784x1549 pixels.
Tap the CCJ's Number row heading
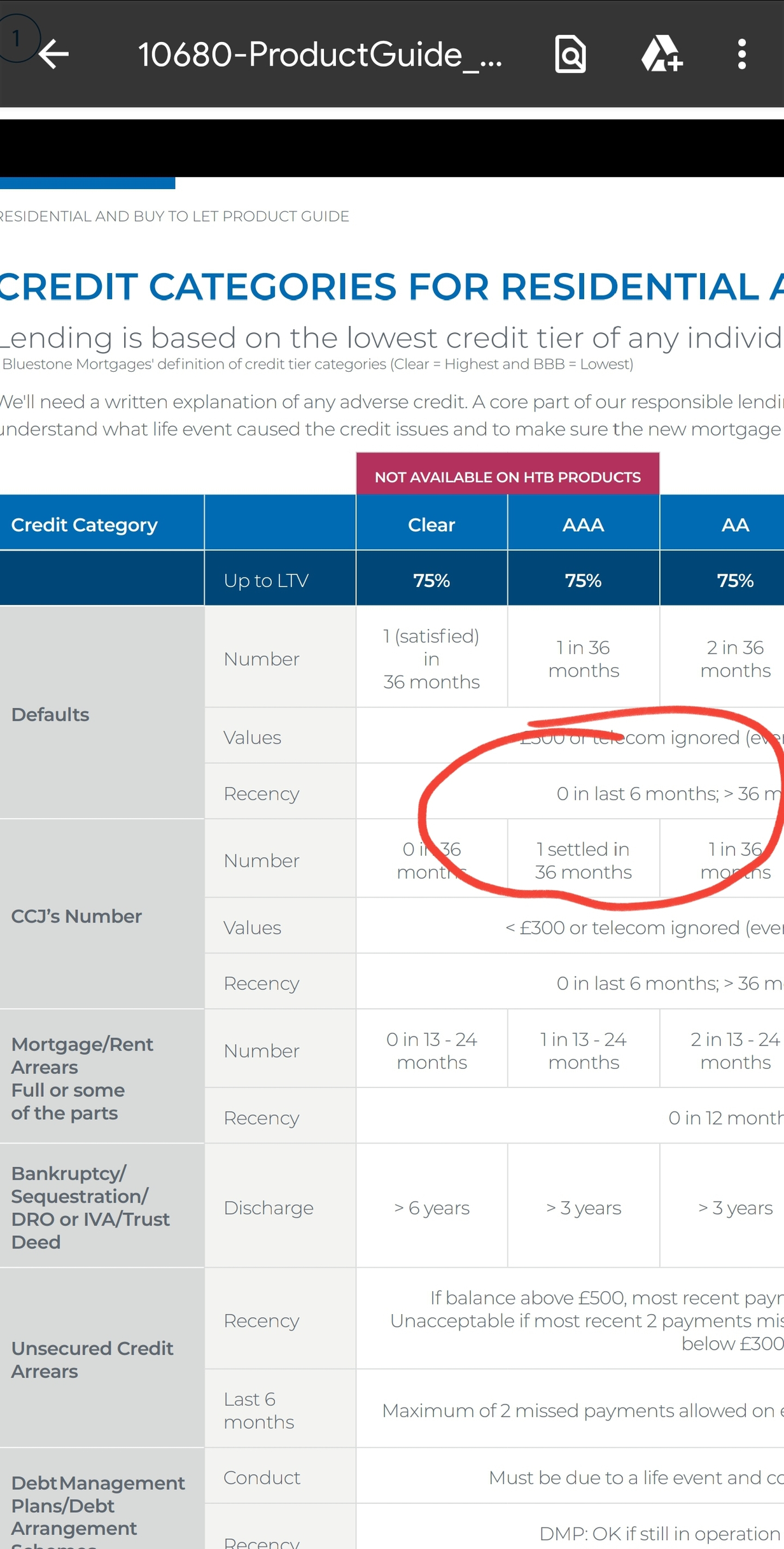76,916
